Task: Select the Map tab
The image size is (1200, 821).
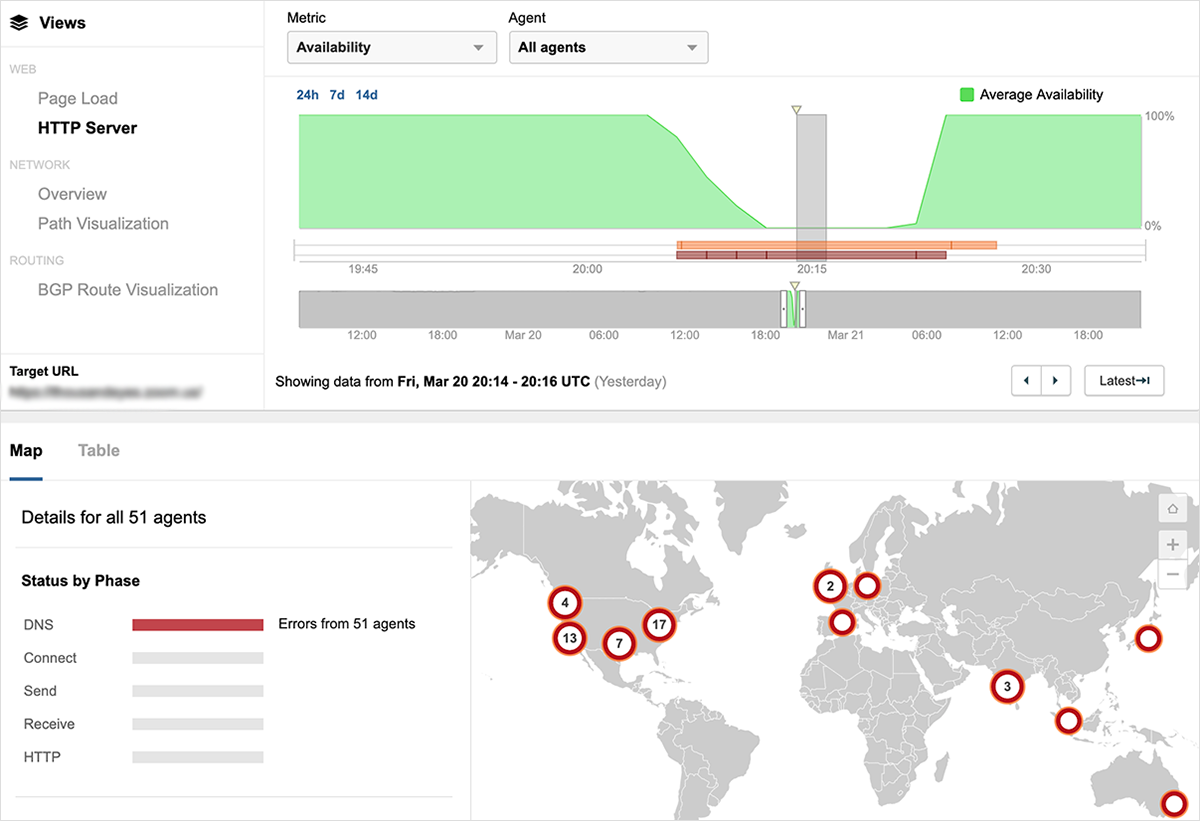Action: click(26, 451)
